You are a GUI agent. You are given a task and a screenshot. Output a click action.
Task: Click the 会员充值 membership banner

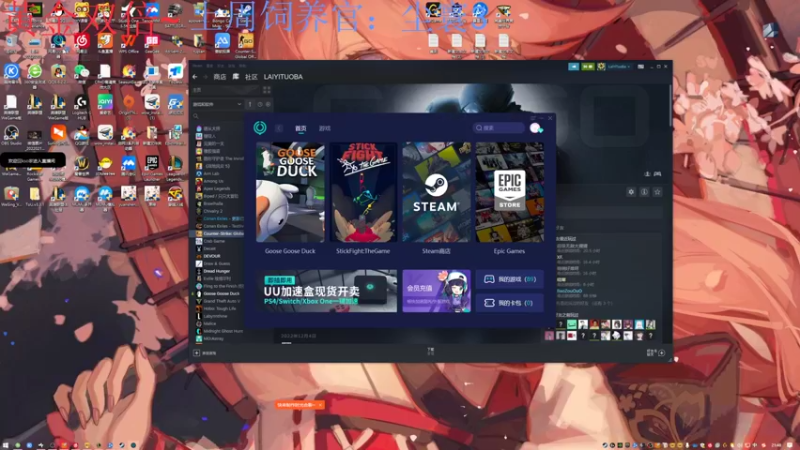(436, 291)
